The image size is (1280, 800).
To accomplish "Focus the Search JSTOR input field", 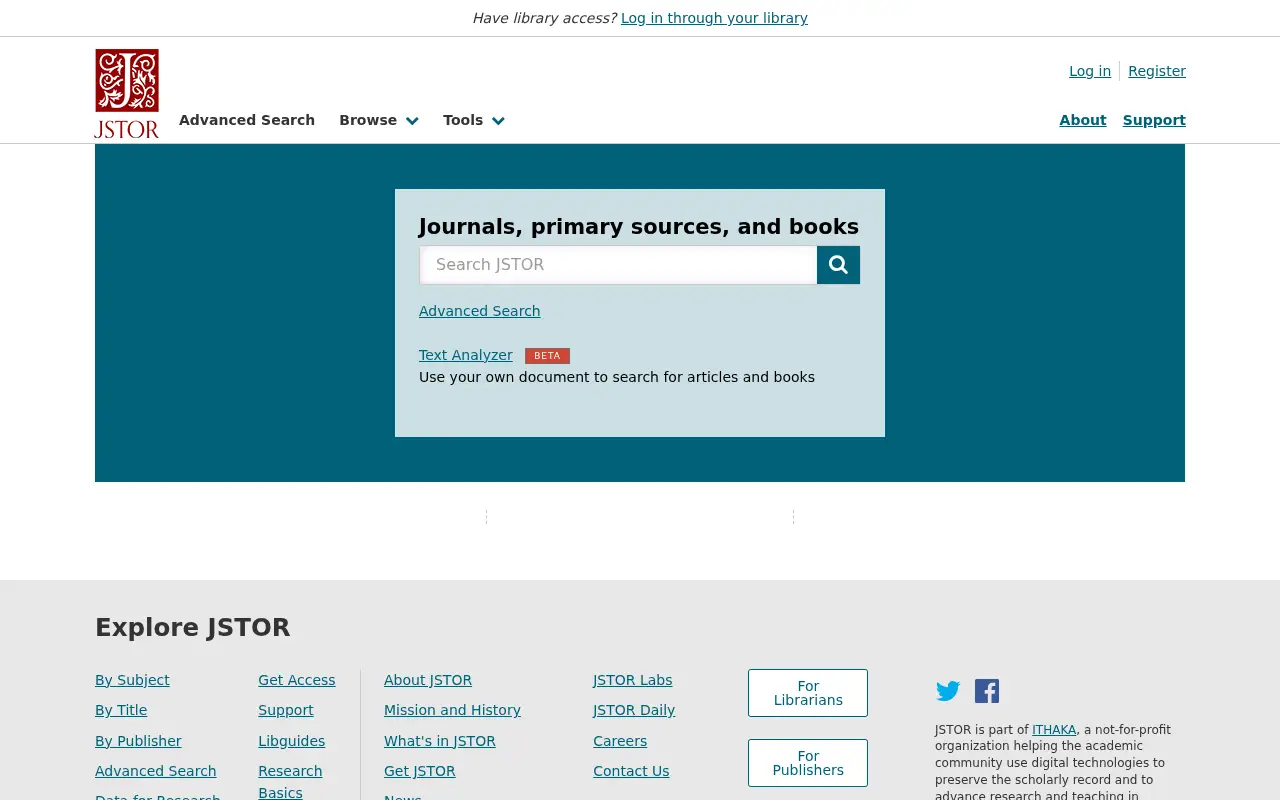I will click(618, 265).
